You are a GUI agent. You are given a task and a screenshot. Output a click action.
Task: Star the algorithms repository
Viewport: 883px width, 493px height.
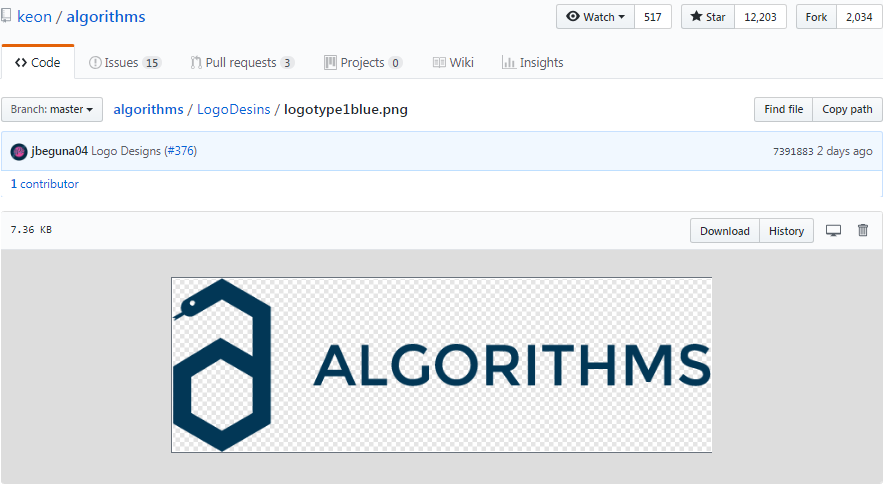coord(708,17)
